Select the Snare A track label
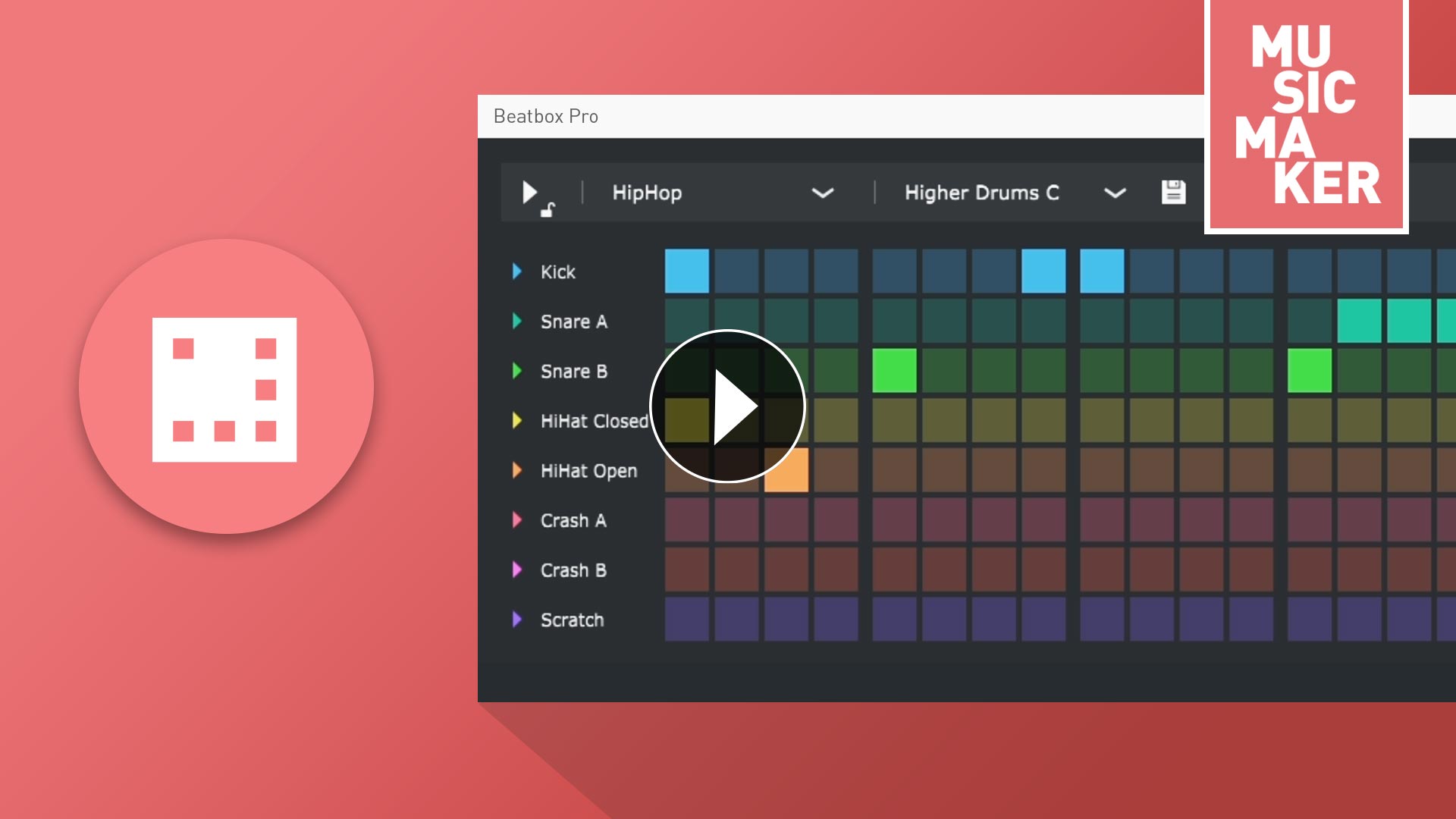The image size is (1456, 819). 574,322
